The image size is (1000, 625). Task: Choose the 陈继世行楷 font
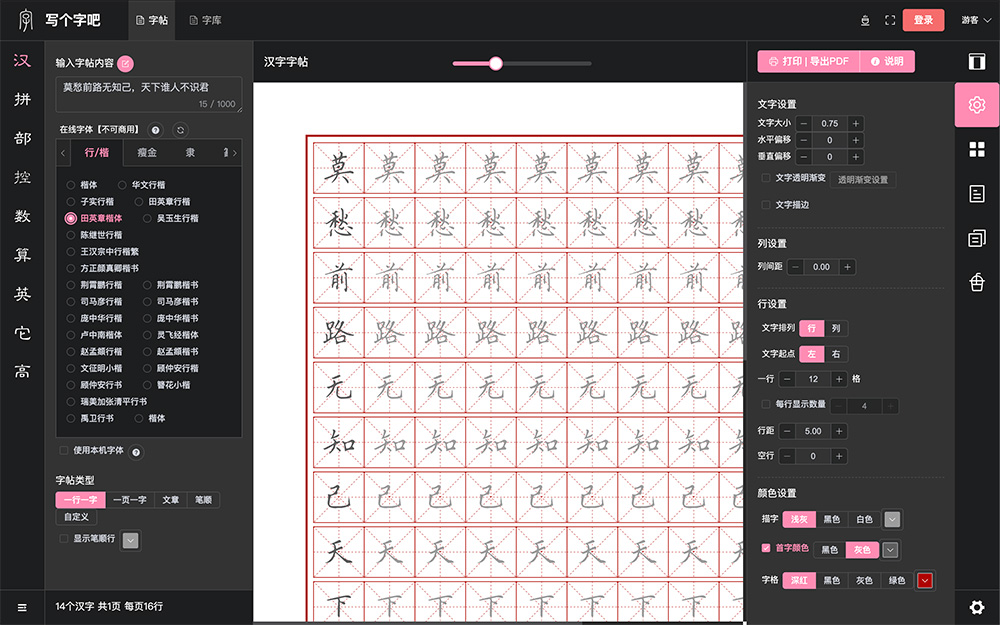click(x=94, y=235)
